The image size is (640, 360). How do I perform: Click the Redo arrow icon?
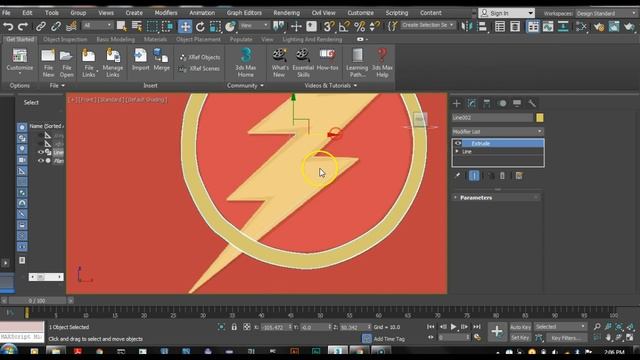click(x=23, y=27)
